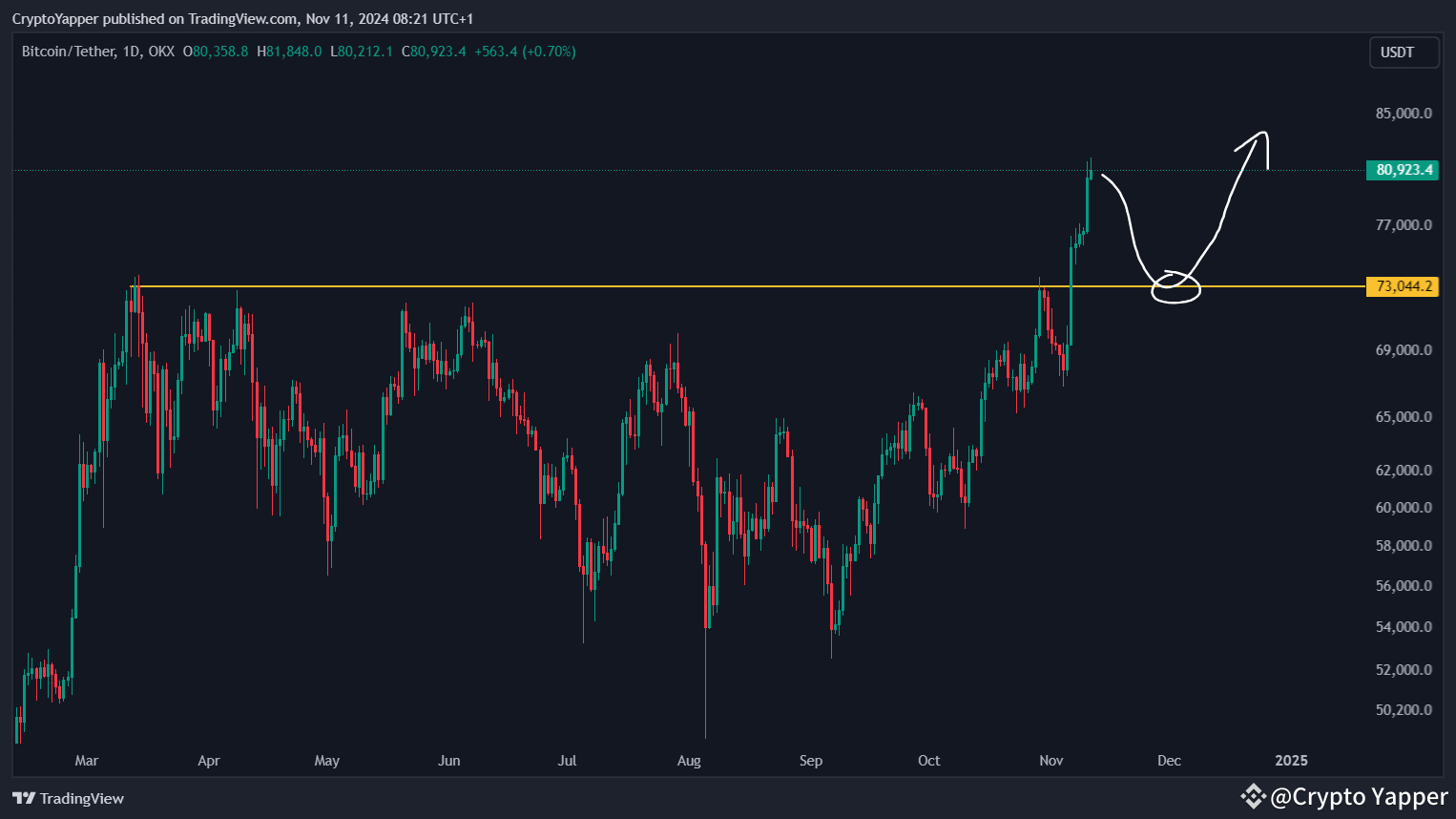Click the TradingView logo icon bottom-left
This screenshot has width=1456, height=819.
pos(24,798)
